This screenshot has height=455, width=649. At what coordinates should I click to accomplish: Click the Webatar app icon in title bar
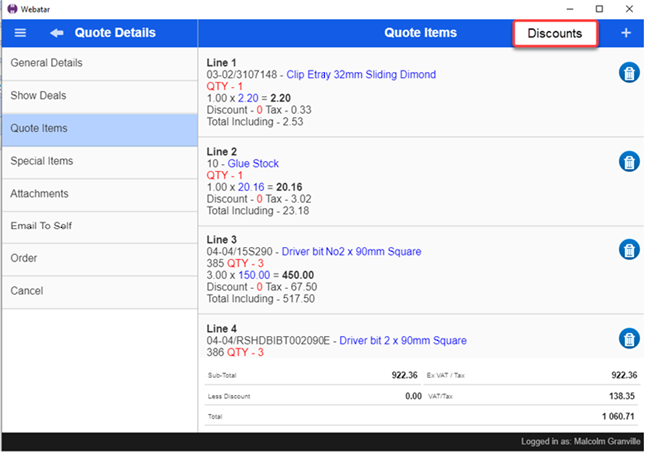(11, 8)
